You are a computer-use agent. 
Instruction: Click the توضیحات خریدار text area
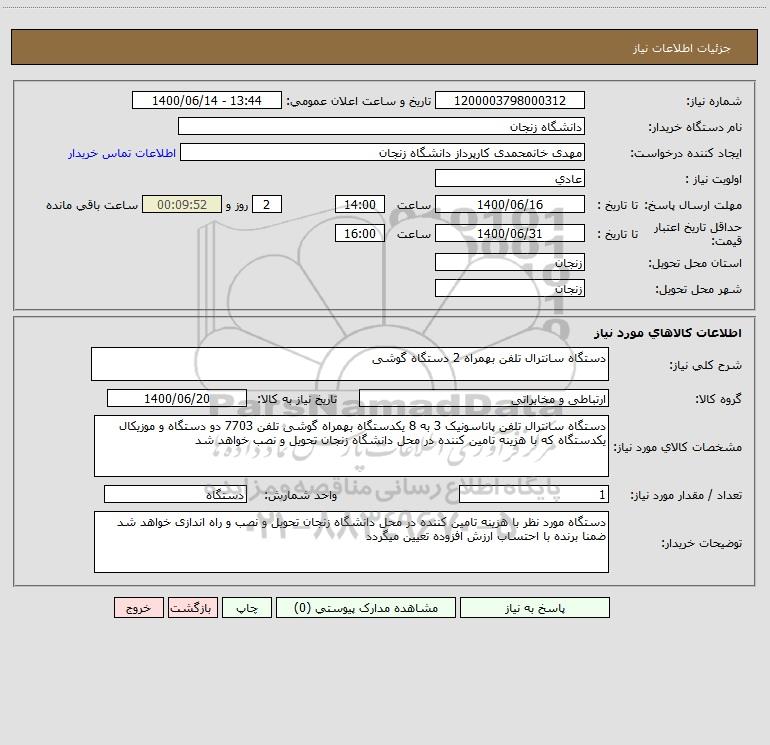351,542
